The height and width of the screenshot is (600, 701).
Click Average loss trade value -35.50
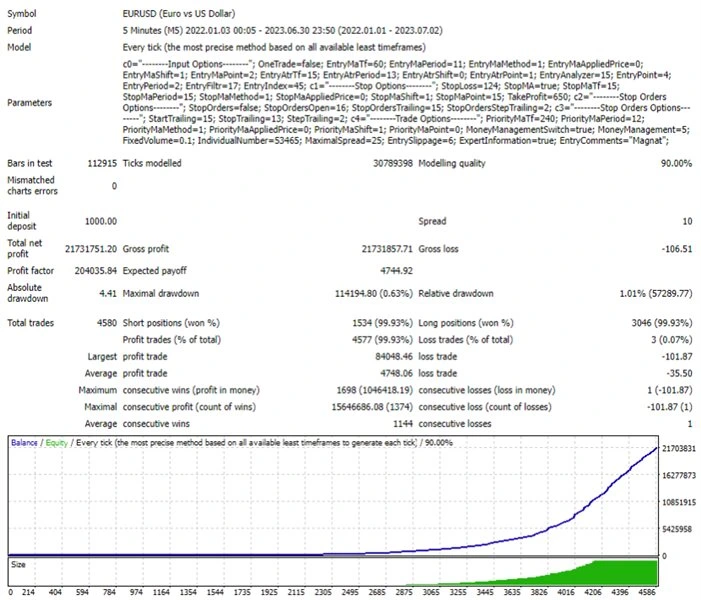[x=679, y=373]
